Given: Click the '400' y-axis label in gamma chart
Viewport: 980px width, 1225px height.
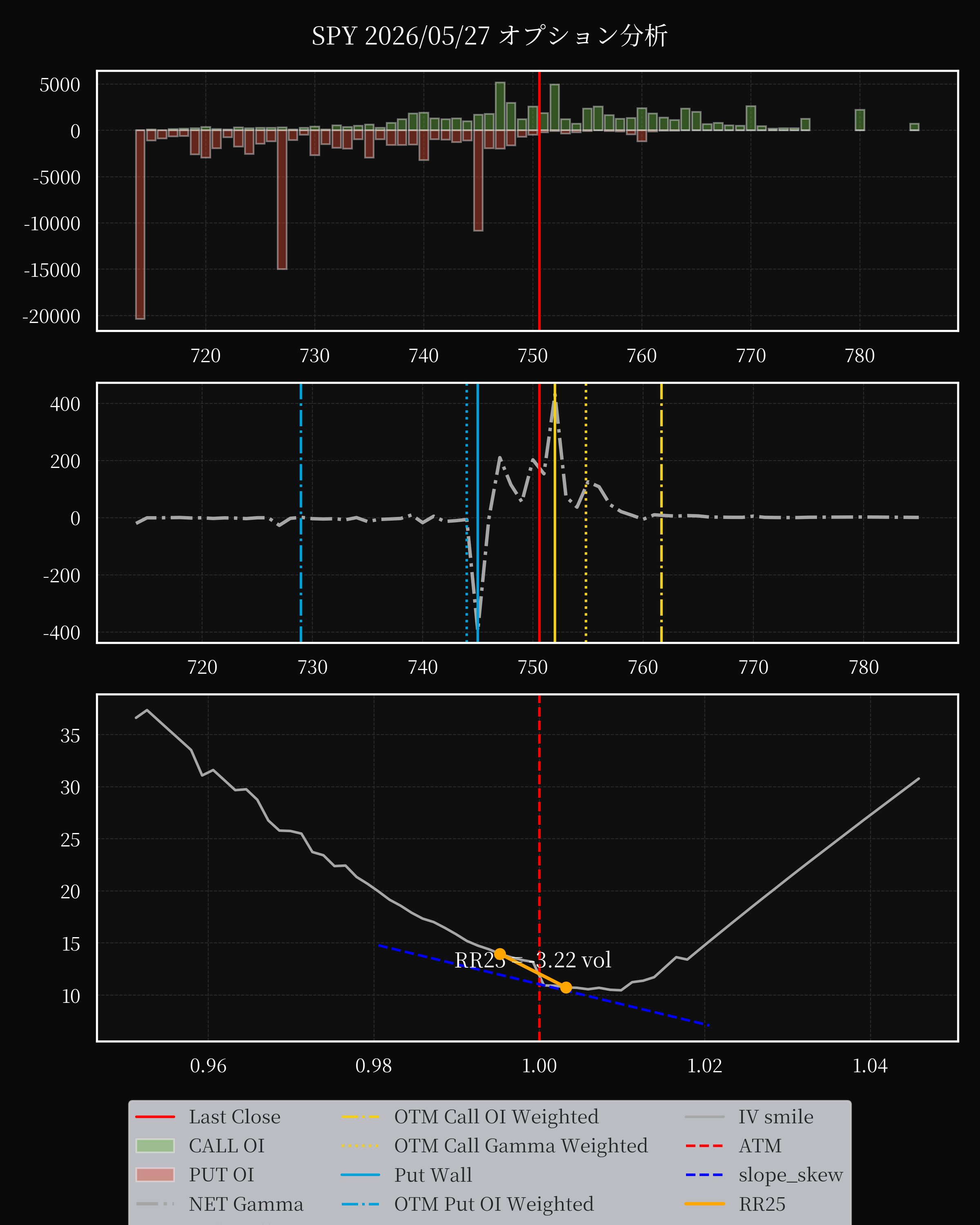Looking at the screenshot, I should 65,404.
